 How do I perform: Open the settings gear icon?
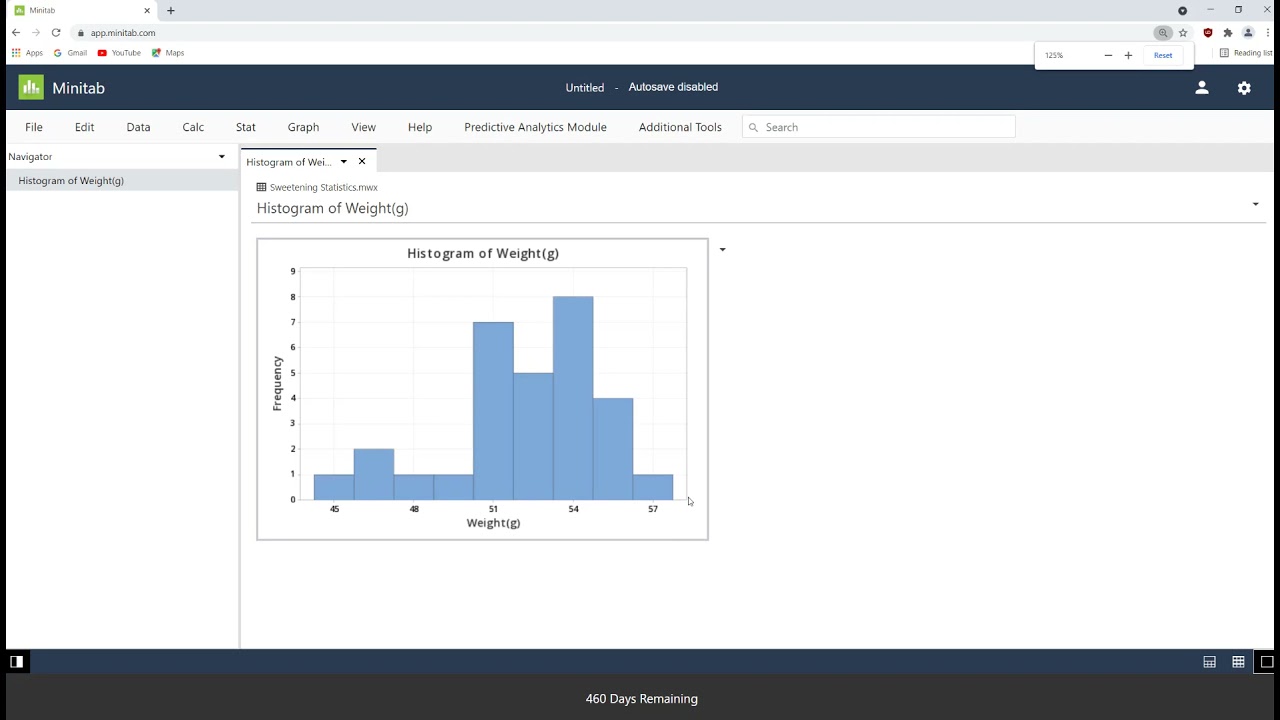coord(1244,88)
